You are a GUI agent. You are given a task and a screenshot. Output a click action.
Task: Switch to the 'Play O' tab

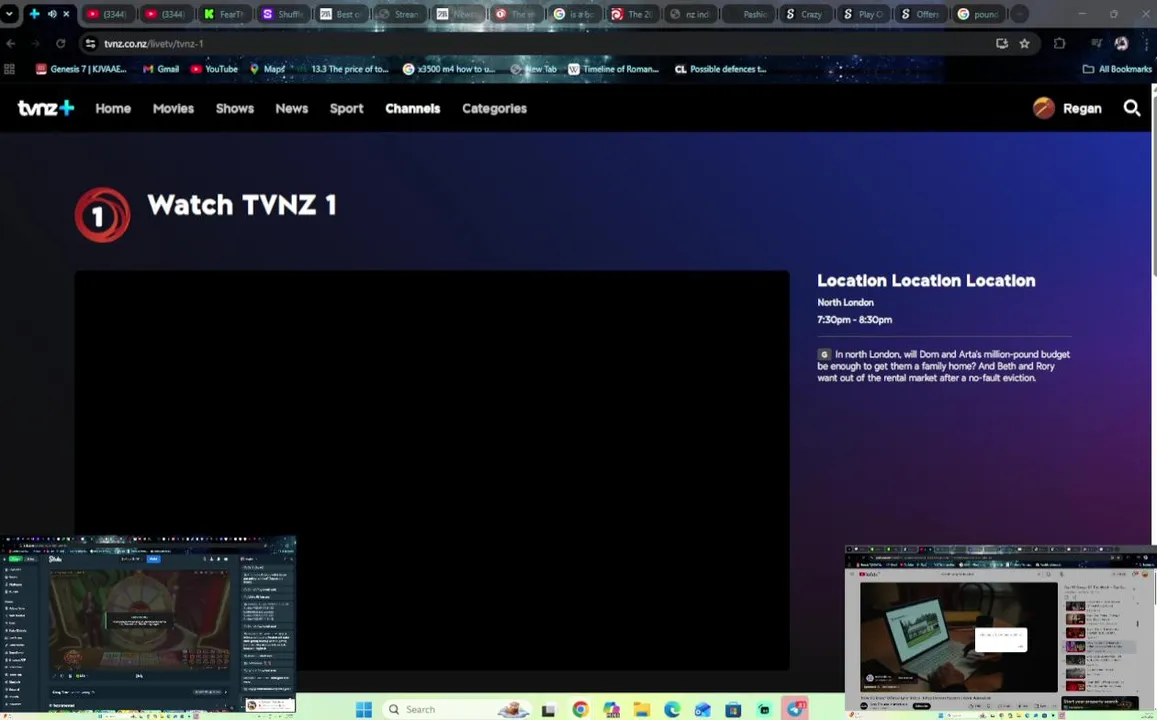(864, 14)
